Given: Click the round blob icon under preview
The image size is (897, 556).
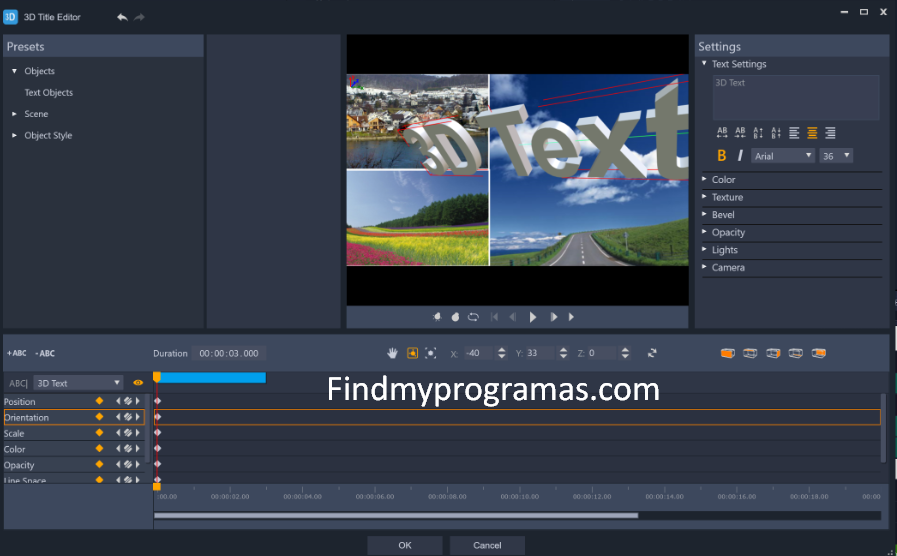Looking at the screenshot, I should (x=455, y=317).
